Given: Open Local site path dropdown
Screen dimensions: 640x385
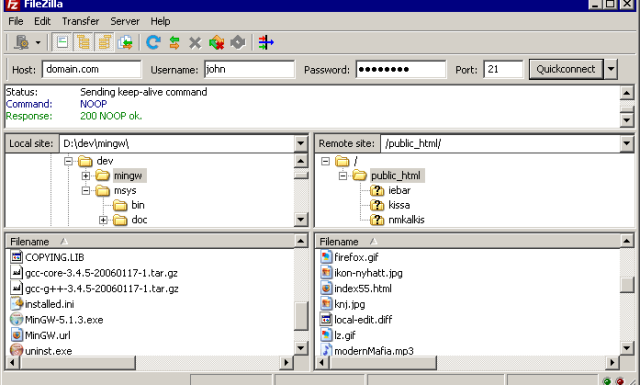Looking at the screenshot, I should pos(300,144).
